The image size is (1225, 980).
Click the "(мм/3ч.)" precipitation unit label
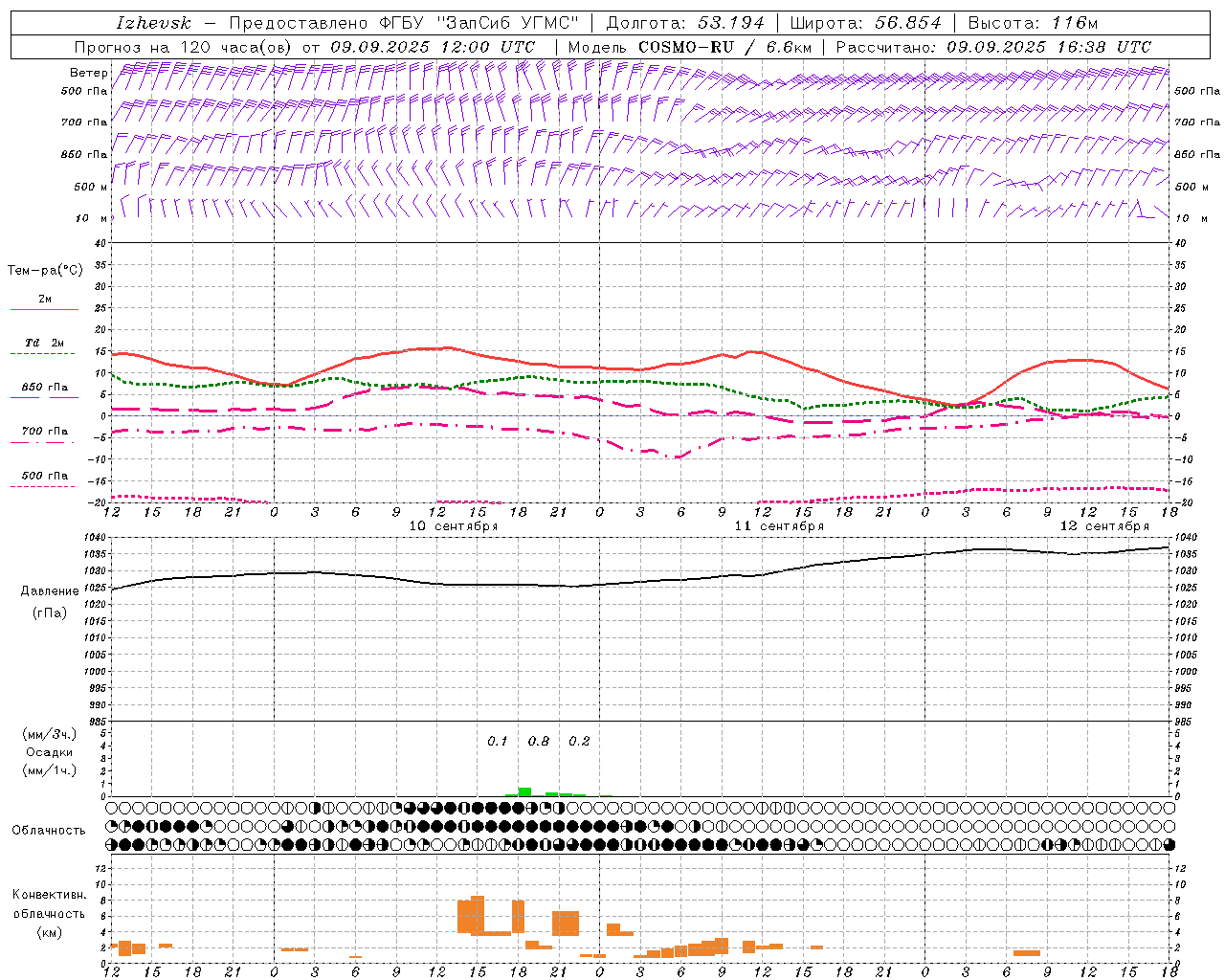coord(49,734)
